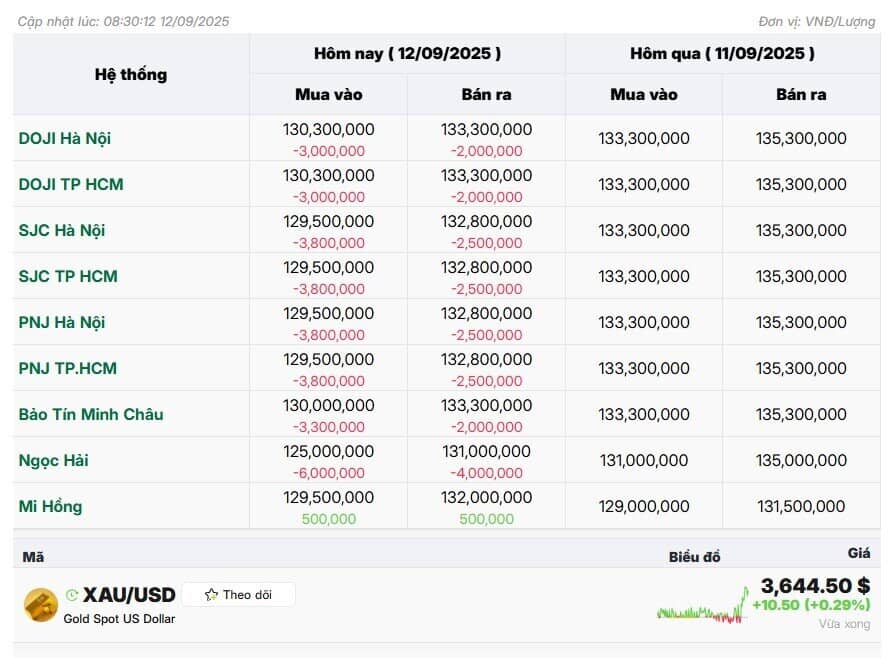Click Mi Hồng yesterday's buy price 129,000,000

(644, 507)
